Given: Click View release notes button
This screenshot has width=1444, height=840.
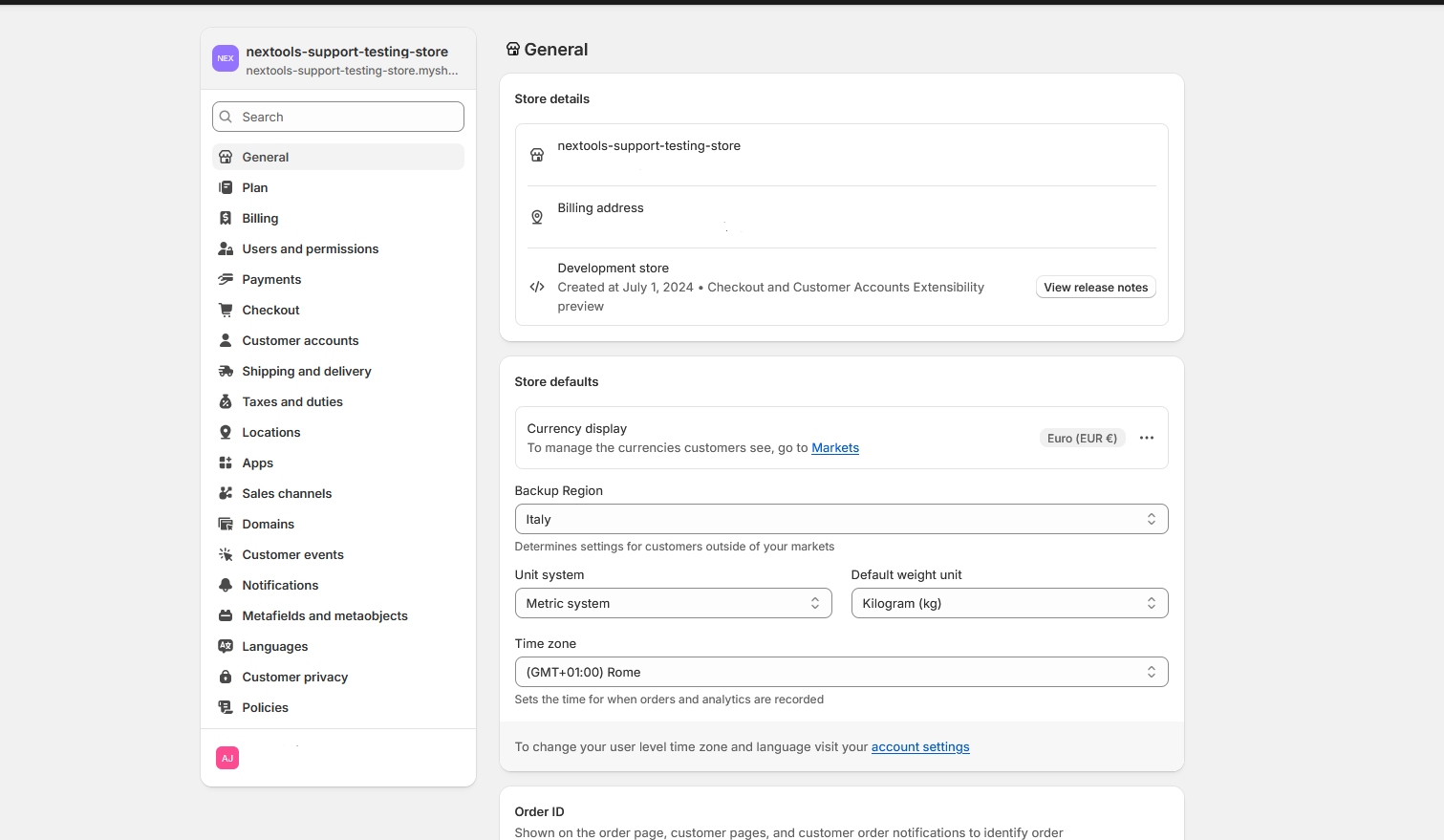Looking at the screenshot, I should [x=1095, y=288].
